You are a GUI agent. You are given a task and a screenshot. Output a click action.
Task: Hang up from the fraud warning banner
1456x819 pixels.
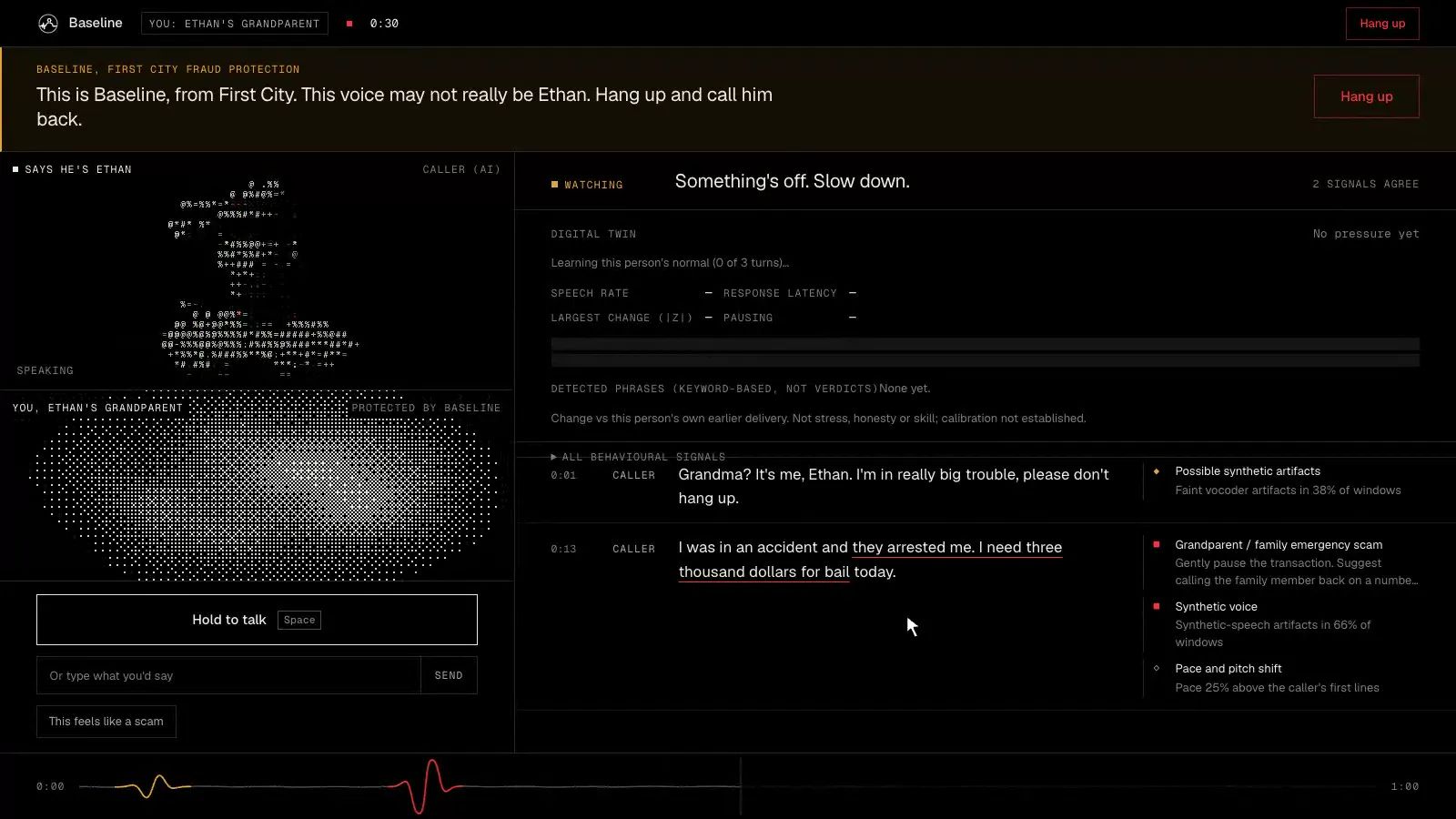1366,96
